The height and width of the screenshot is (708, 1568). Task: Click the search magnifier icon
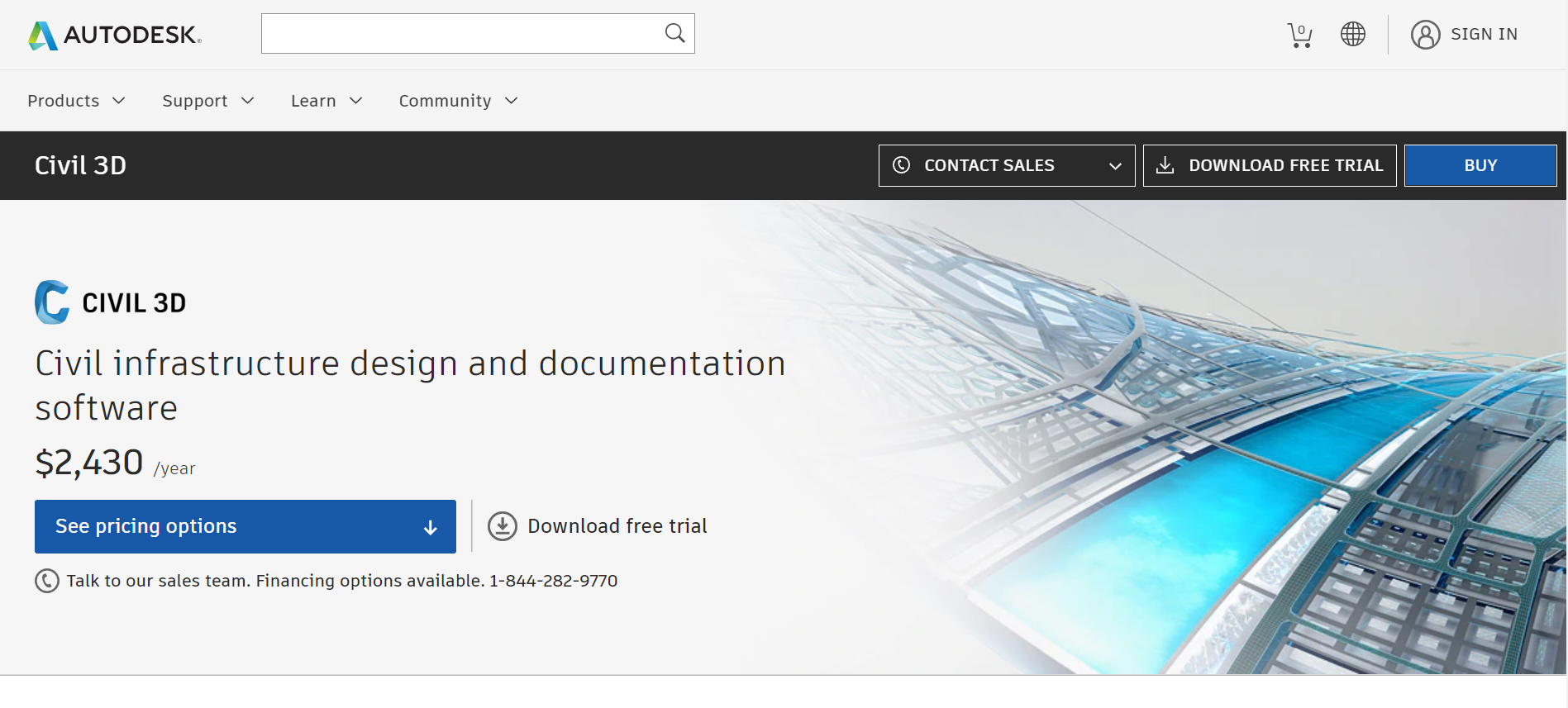(x=674, y=33)
